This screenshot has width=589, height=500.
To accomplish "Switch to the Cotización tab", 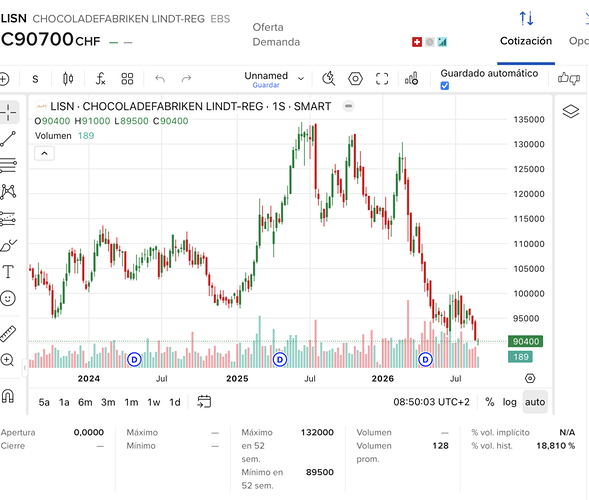I will click(x=526, y=41).
